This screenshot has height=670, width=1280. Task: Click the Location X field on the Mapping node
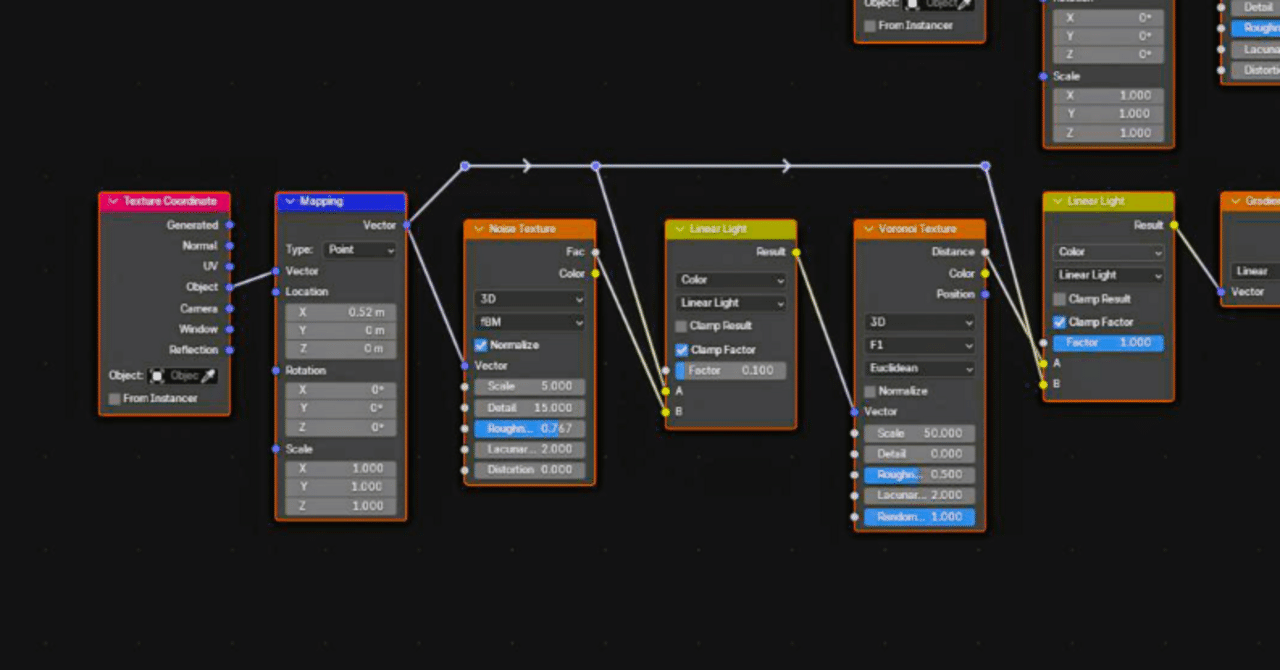340,311
